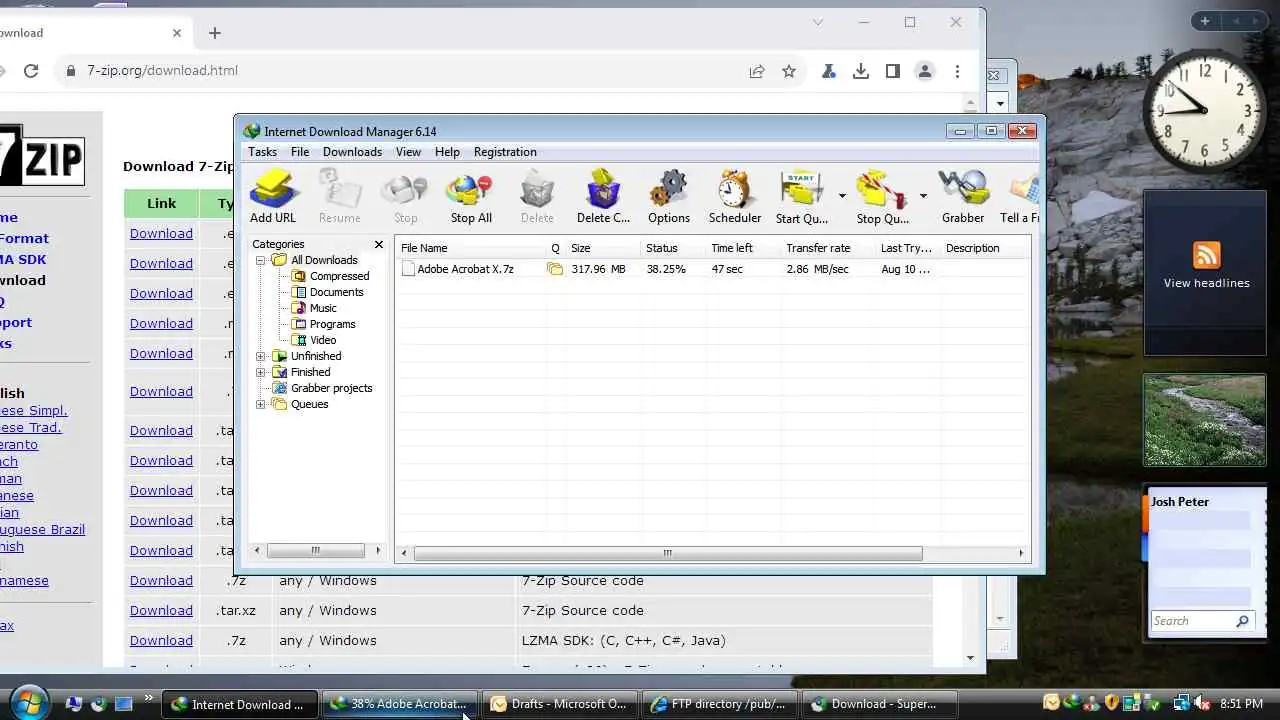Sort by Description column header
This screenshot has width=1280, height=720.
point(985,248)
